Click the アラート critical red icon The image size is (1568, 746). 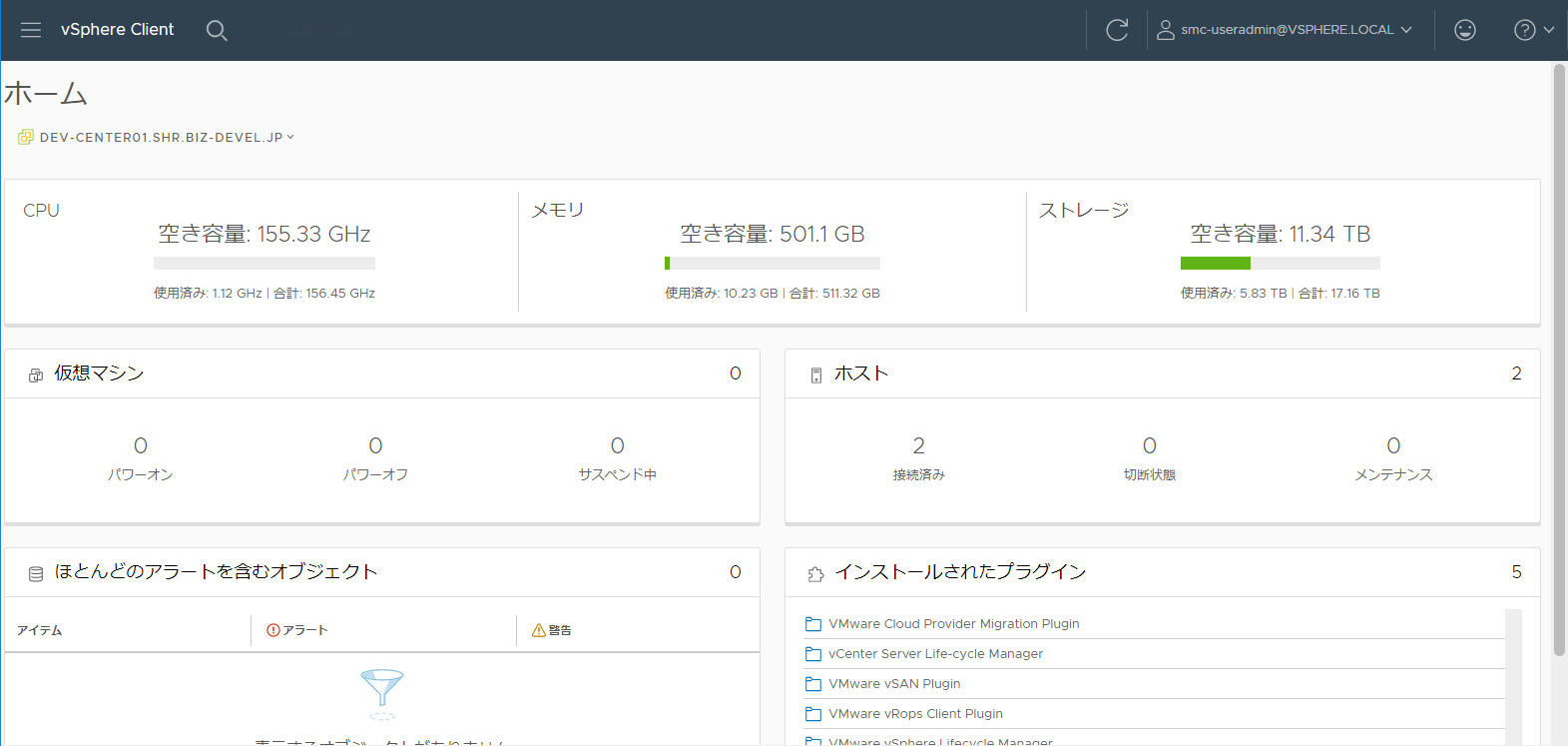tap(273, 630)
